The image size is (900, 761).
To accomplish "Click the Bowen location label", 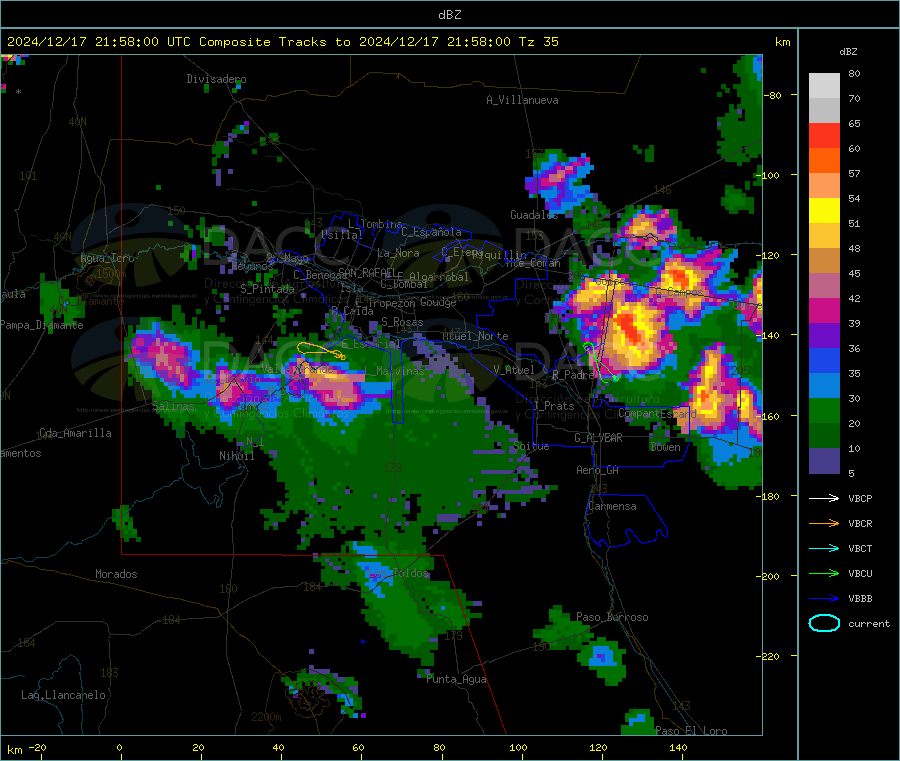I will point(665,447).
